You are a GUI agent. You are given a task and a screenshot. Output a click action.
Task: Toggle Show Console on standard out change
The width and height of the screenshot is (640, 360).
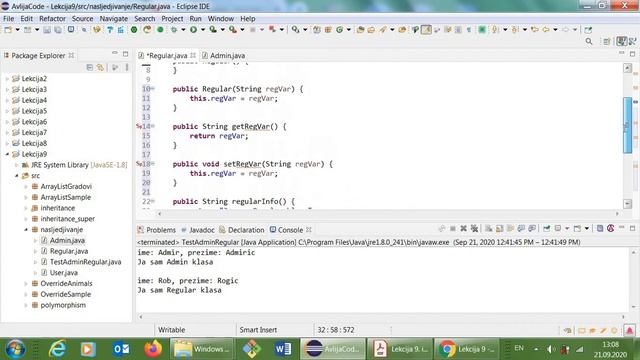click(x=521, y=229)
